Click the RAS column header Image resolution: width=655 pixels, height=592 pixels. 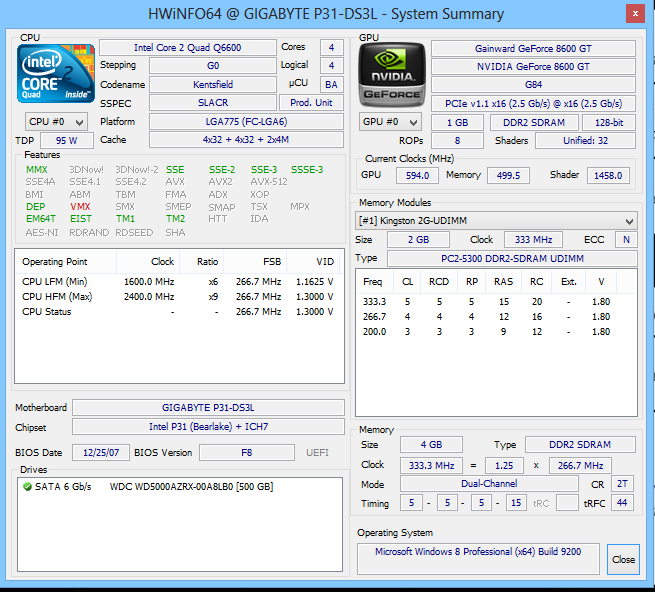(503, 282)
